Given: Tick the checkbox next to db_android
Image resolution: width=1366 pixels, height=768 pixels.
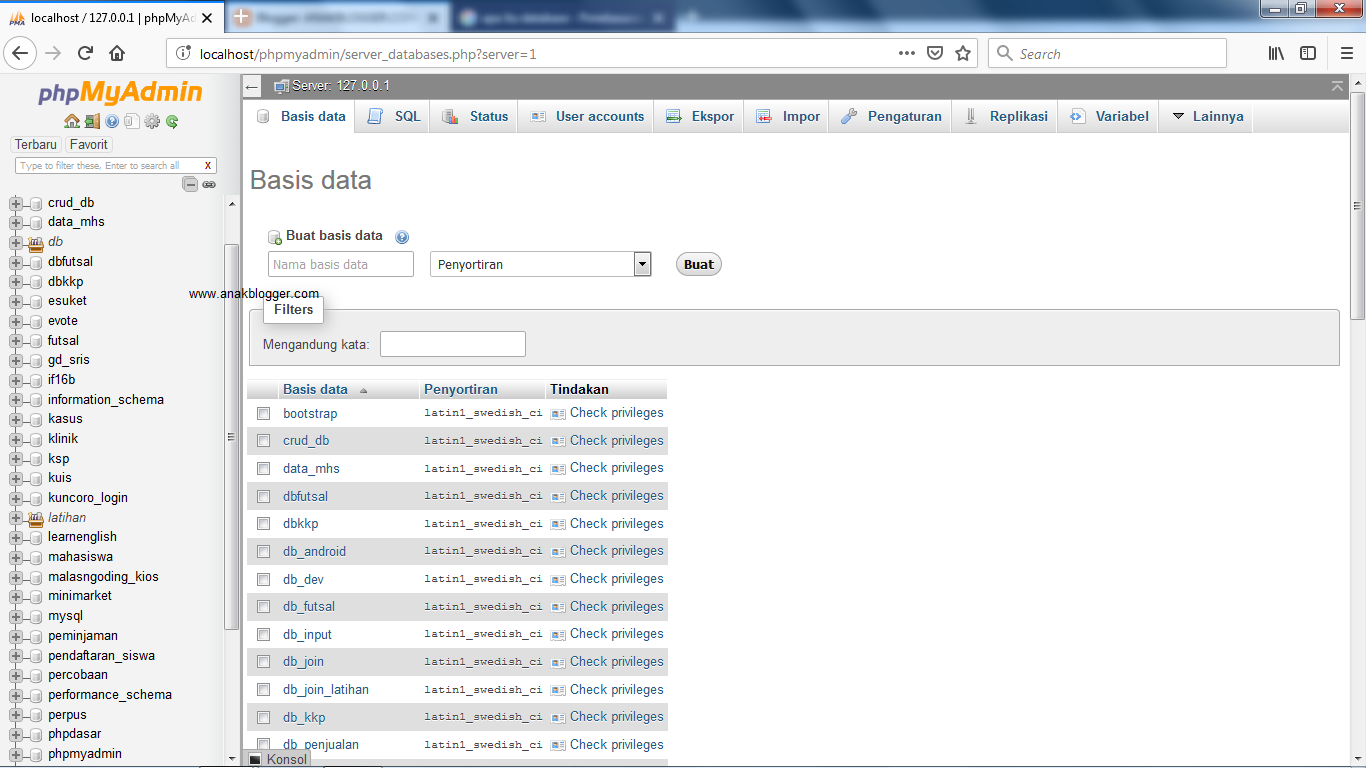Looking at the screenshot, I should (263, 551).
